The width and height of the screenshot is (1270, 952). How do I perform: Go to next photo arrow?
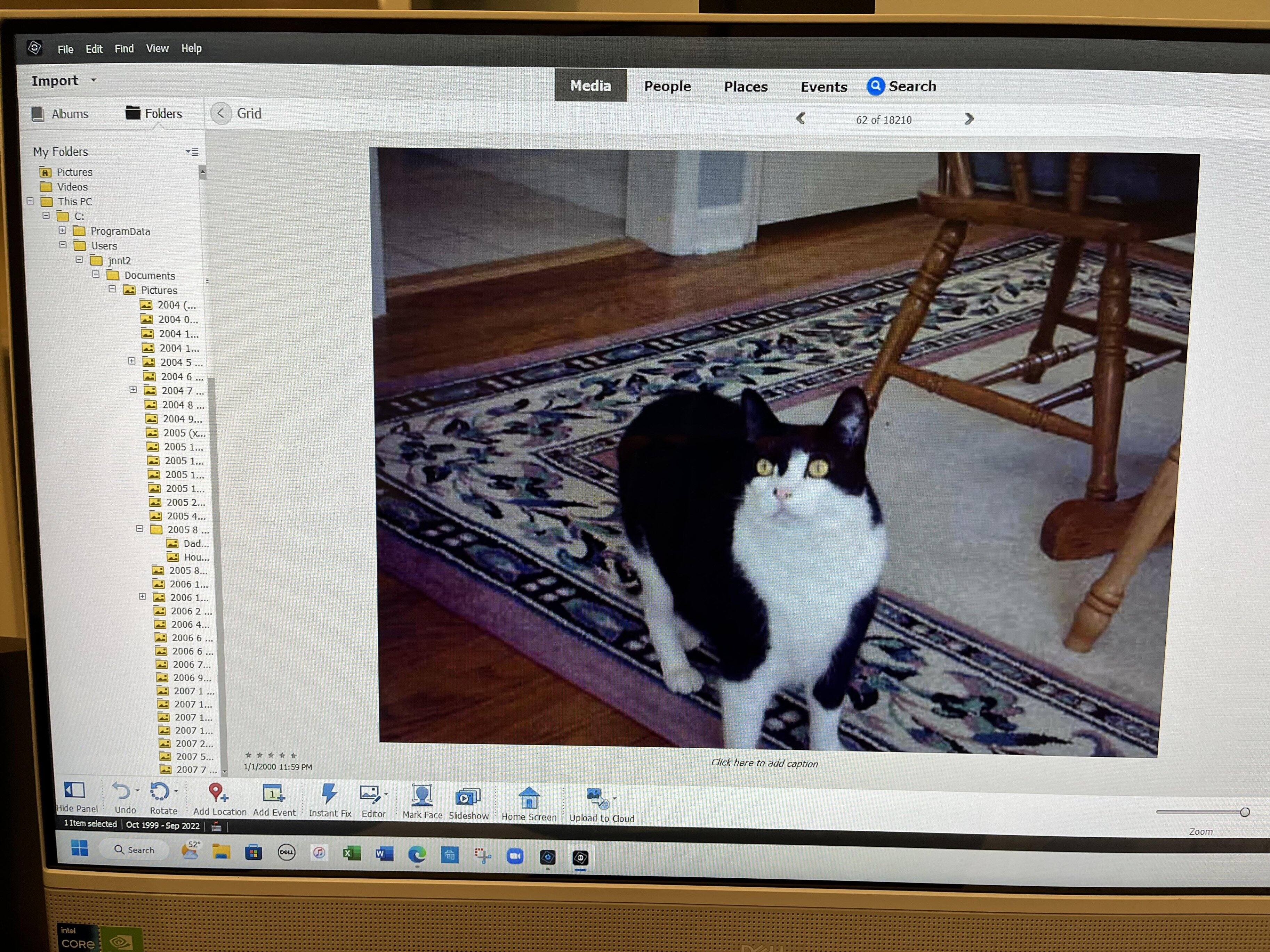pyautogui.click(x=969, y=119)
